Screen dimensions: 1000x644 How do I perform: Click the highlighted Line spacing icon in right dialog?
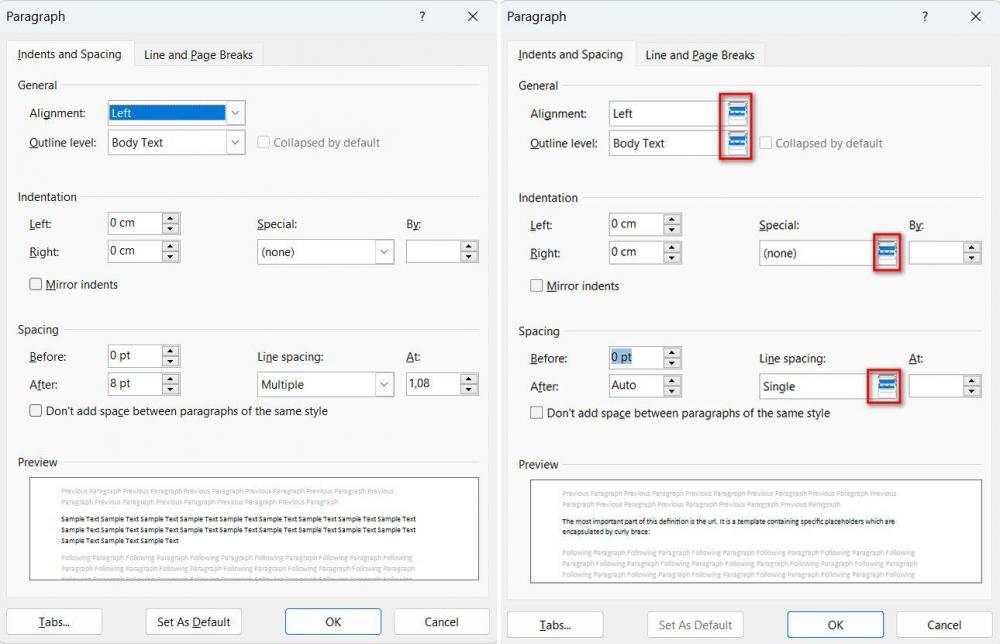[x=886, y=386]
